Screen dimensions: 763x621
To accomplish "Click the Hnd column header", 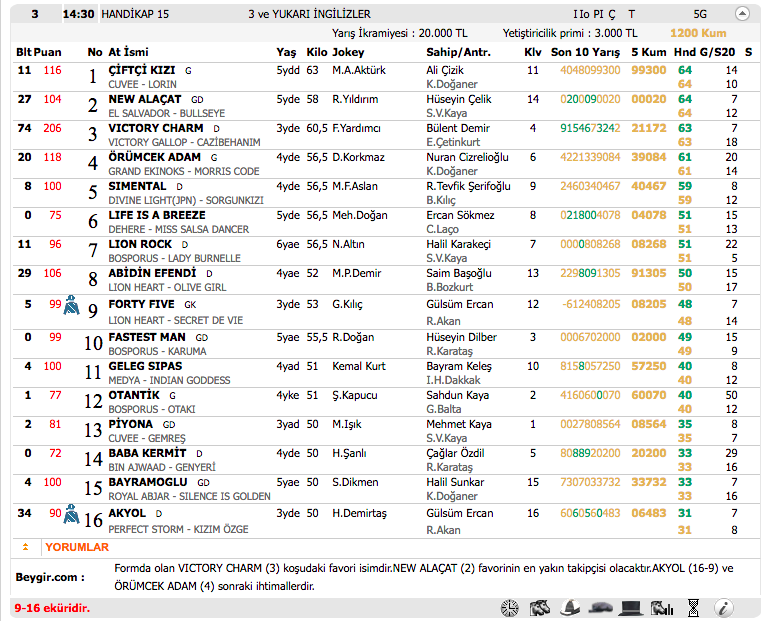I will (685, 51).
